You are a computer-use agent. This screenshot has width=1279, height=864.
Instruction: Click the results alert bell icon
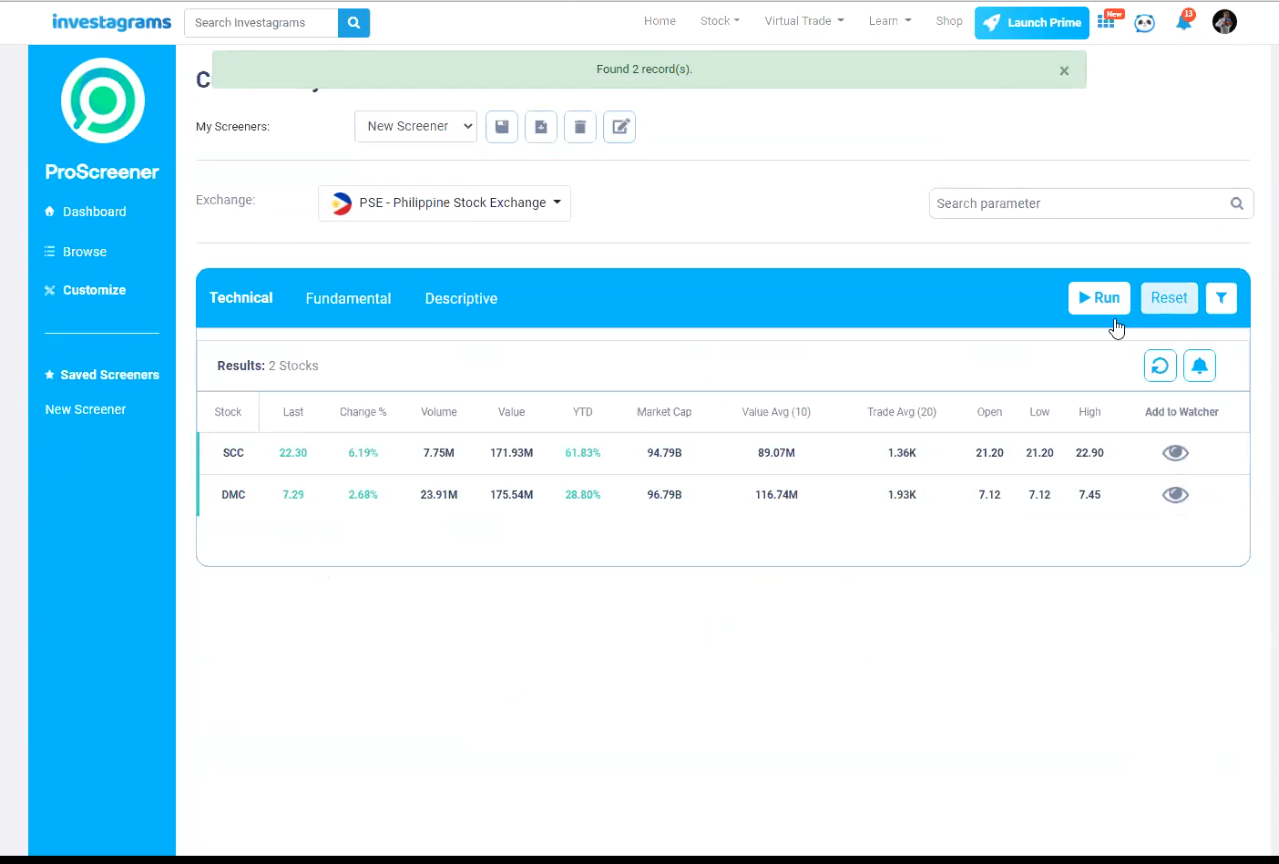(1200, 366)
